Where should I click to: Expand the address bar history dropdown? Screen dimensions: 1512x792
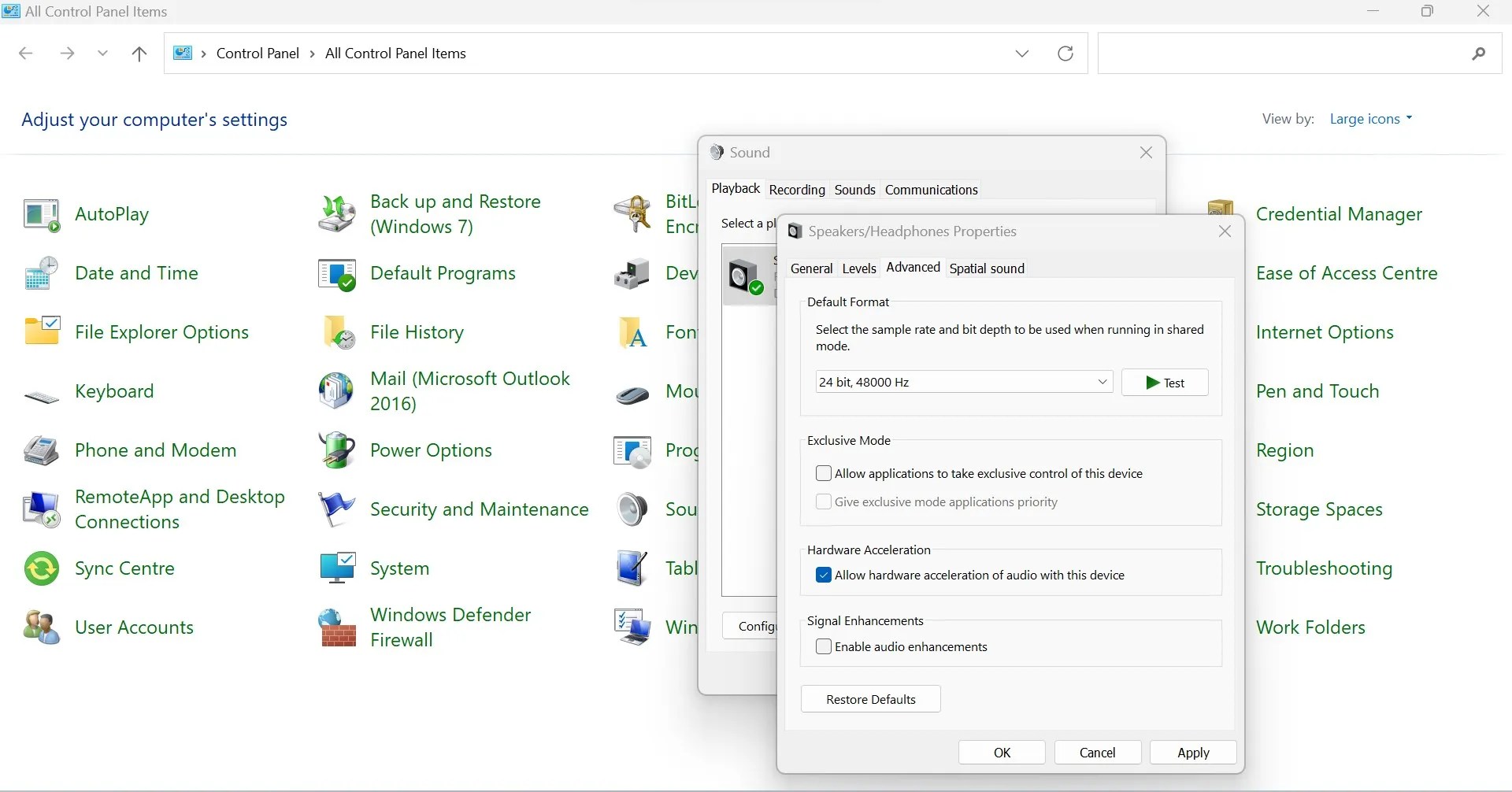(1022, 54)
